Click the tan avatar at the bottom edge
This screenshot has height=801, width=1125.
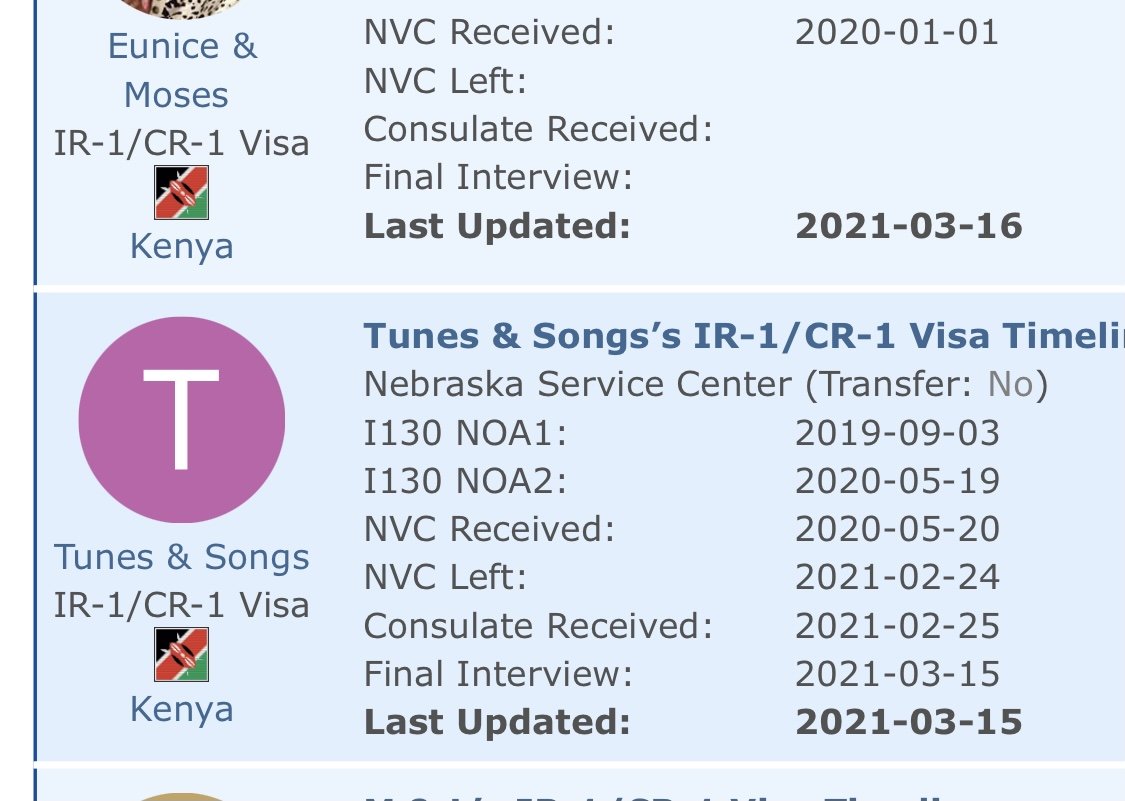[x=181, y=796]
